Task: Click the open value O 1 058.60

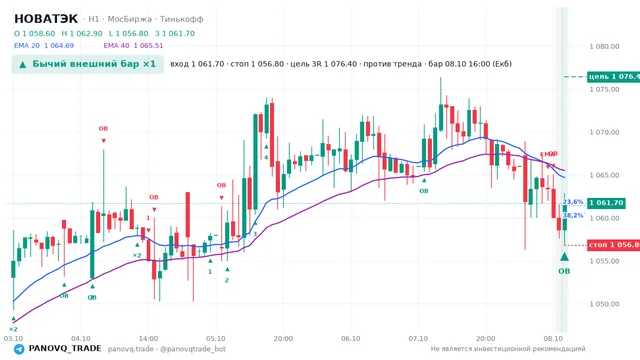Action: 35,33
